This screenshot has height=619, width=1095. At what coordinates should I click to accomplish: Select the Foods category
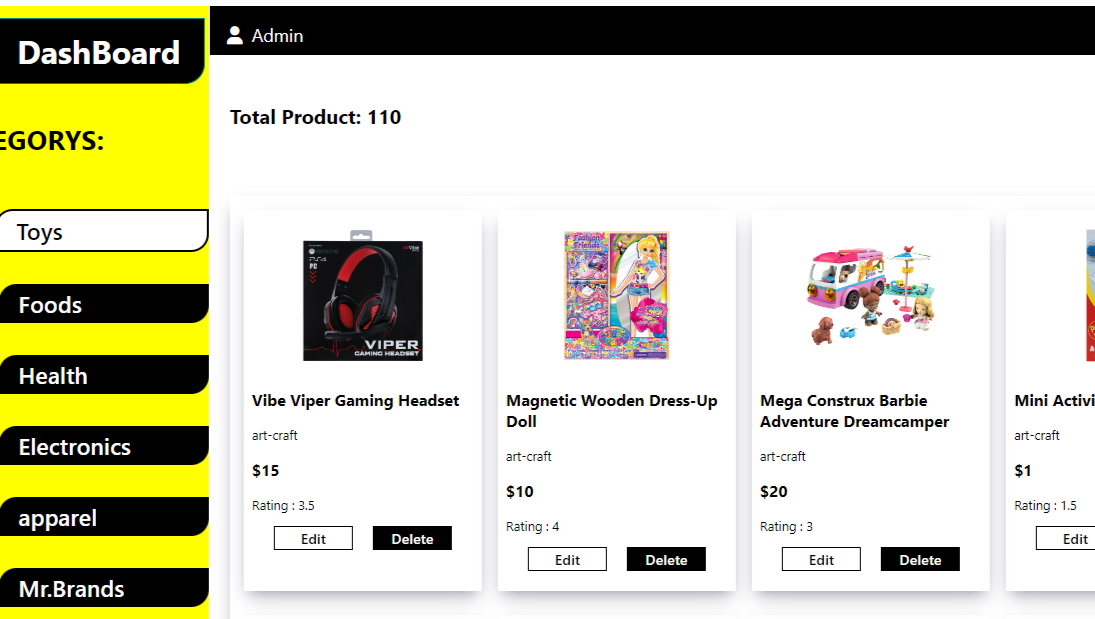[x=103, y=304]
